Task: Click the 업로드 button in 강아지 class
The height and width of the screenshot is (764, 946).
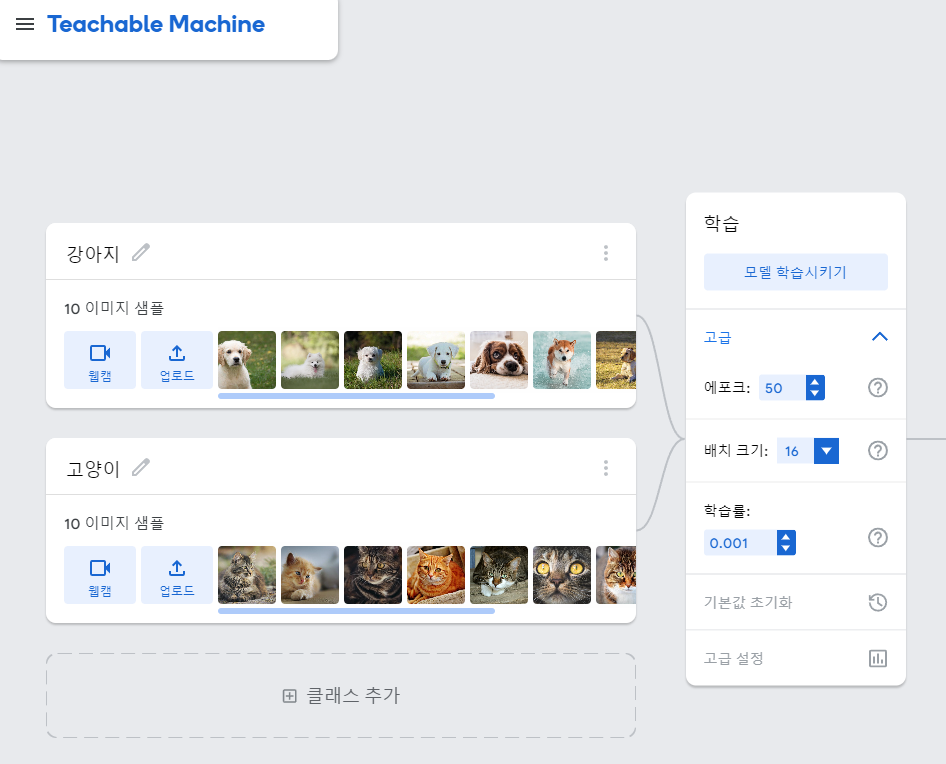Action: point(177,360)
